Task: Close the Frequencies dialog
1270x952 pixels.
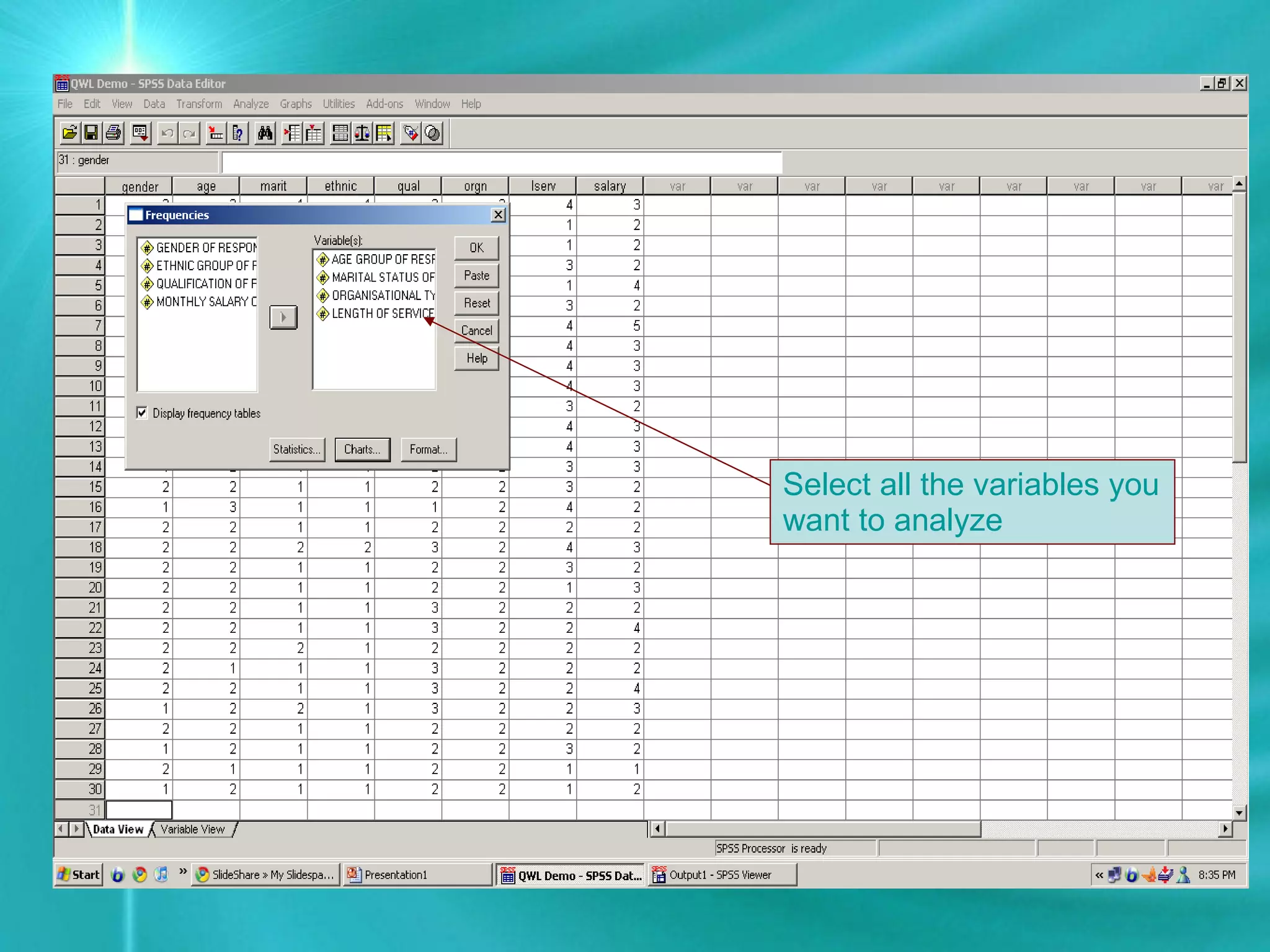Action: pos(498,214)
